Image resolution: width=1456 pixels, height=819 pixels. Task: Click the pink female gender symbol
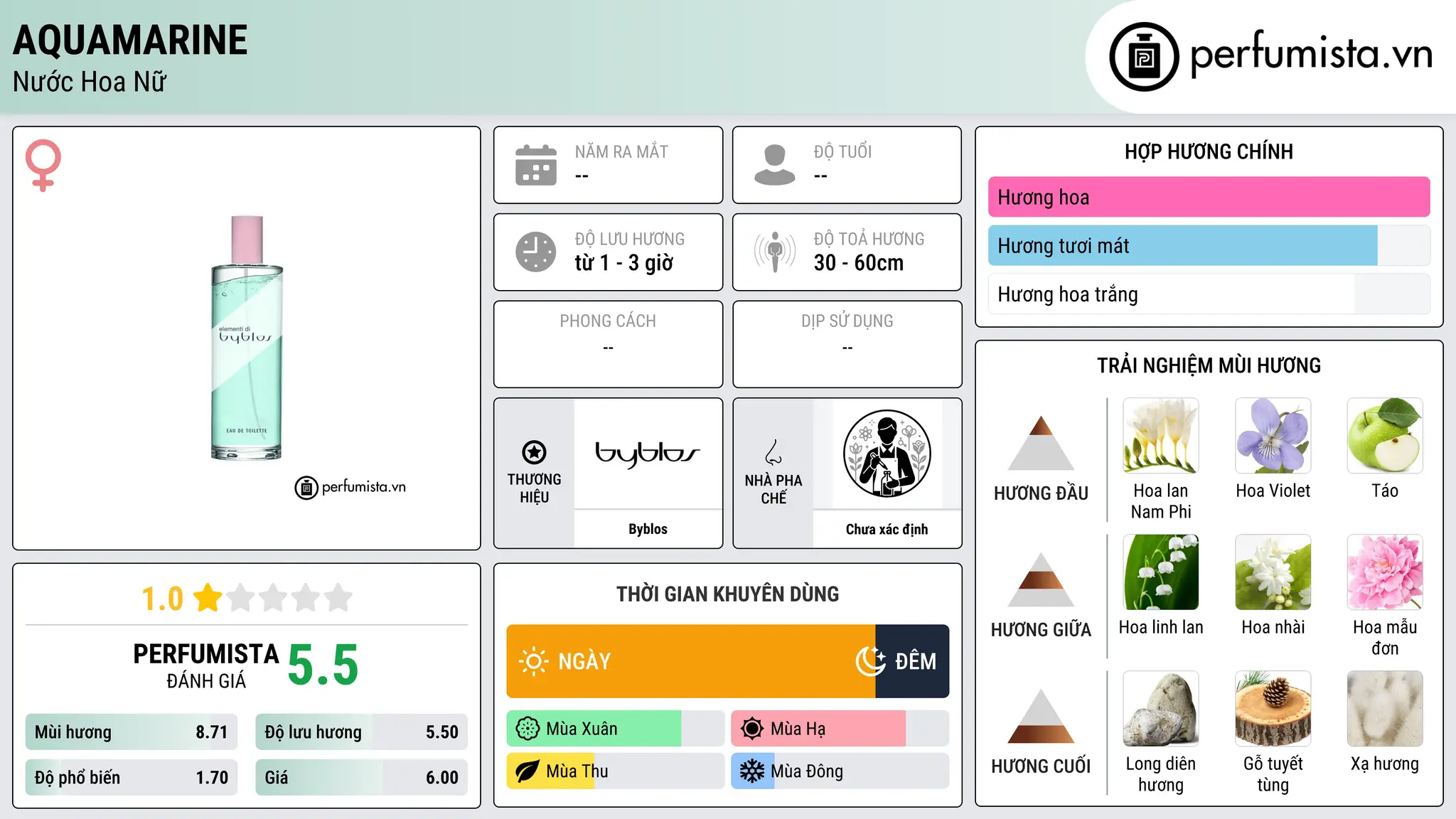[x=43, y=165]
